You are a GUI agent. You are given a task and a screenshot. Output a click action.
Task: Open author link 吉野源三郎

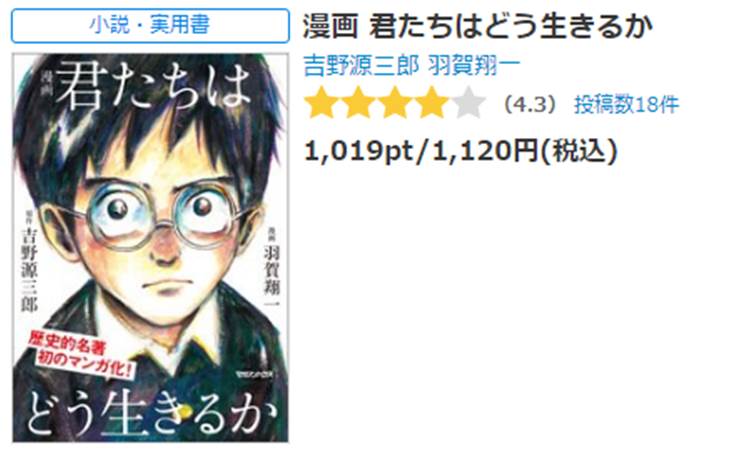pyautogui.click(x=361, y=66)
